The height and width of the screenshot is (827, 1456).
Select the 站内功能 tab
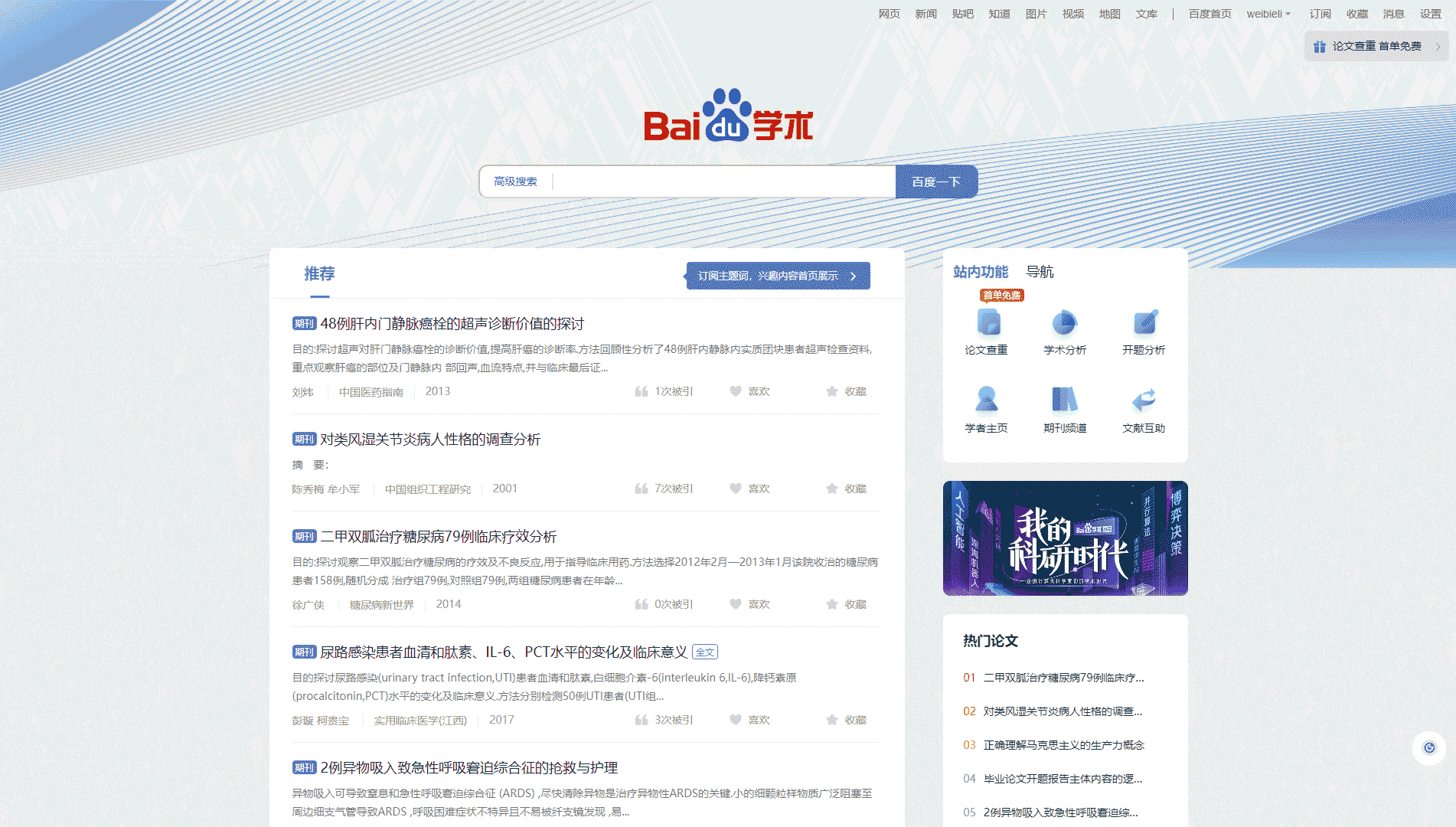[981, 272]
